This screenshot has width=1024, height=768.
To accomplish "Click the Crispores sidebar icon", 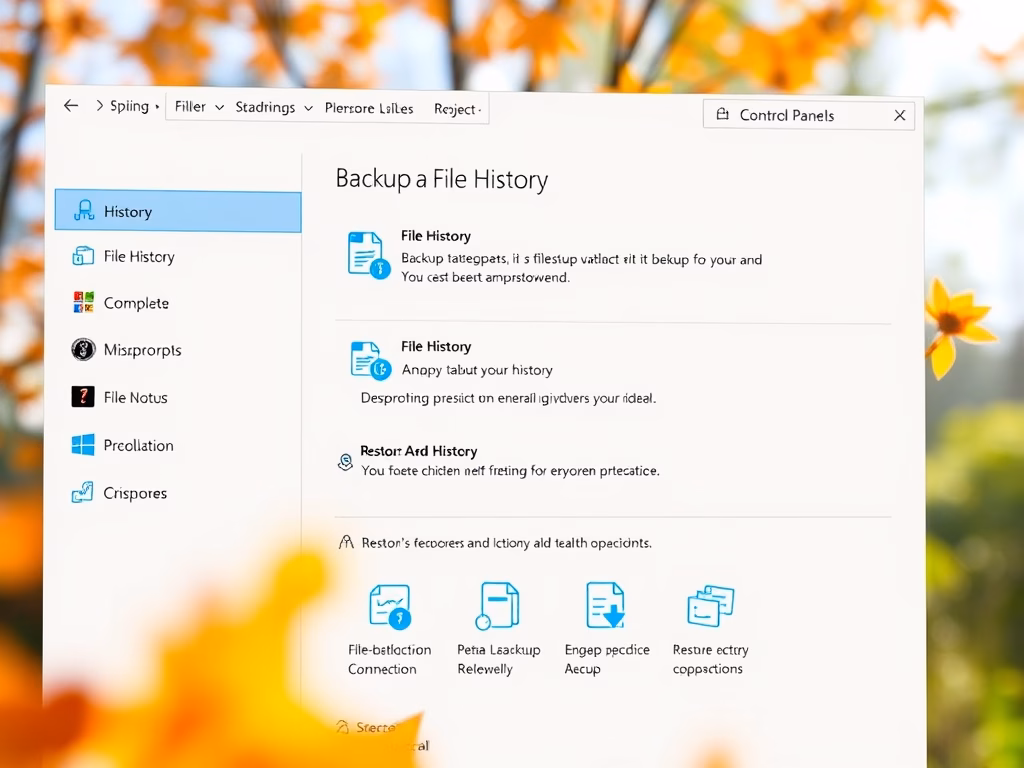I will pos(82,492).
